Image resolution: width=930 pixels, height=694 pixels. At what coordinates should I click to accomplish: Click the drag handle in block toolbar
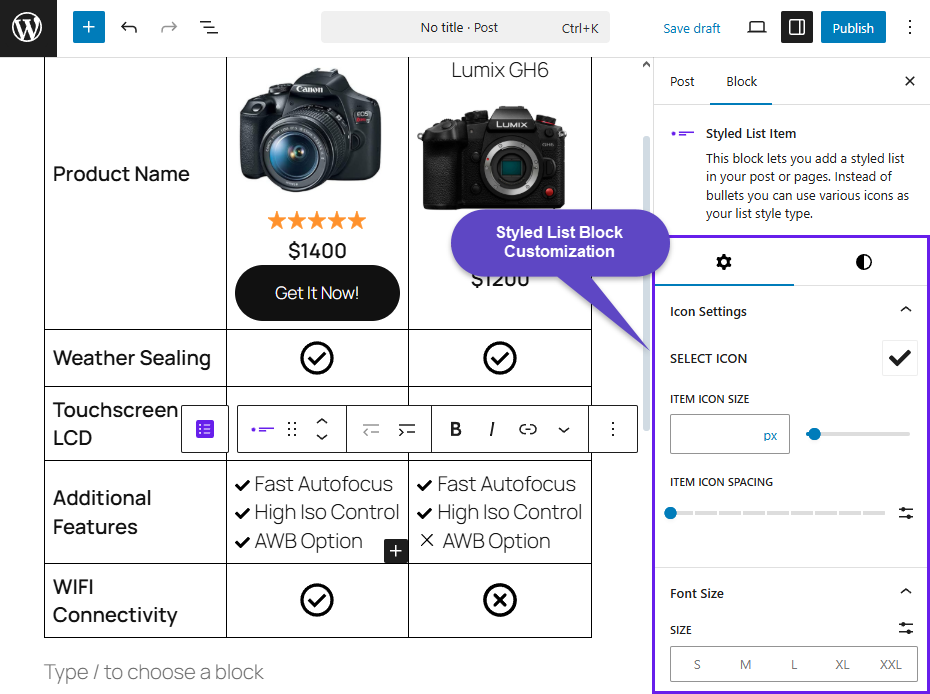click(291, 429)
